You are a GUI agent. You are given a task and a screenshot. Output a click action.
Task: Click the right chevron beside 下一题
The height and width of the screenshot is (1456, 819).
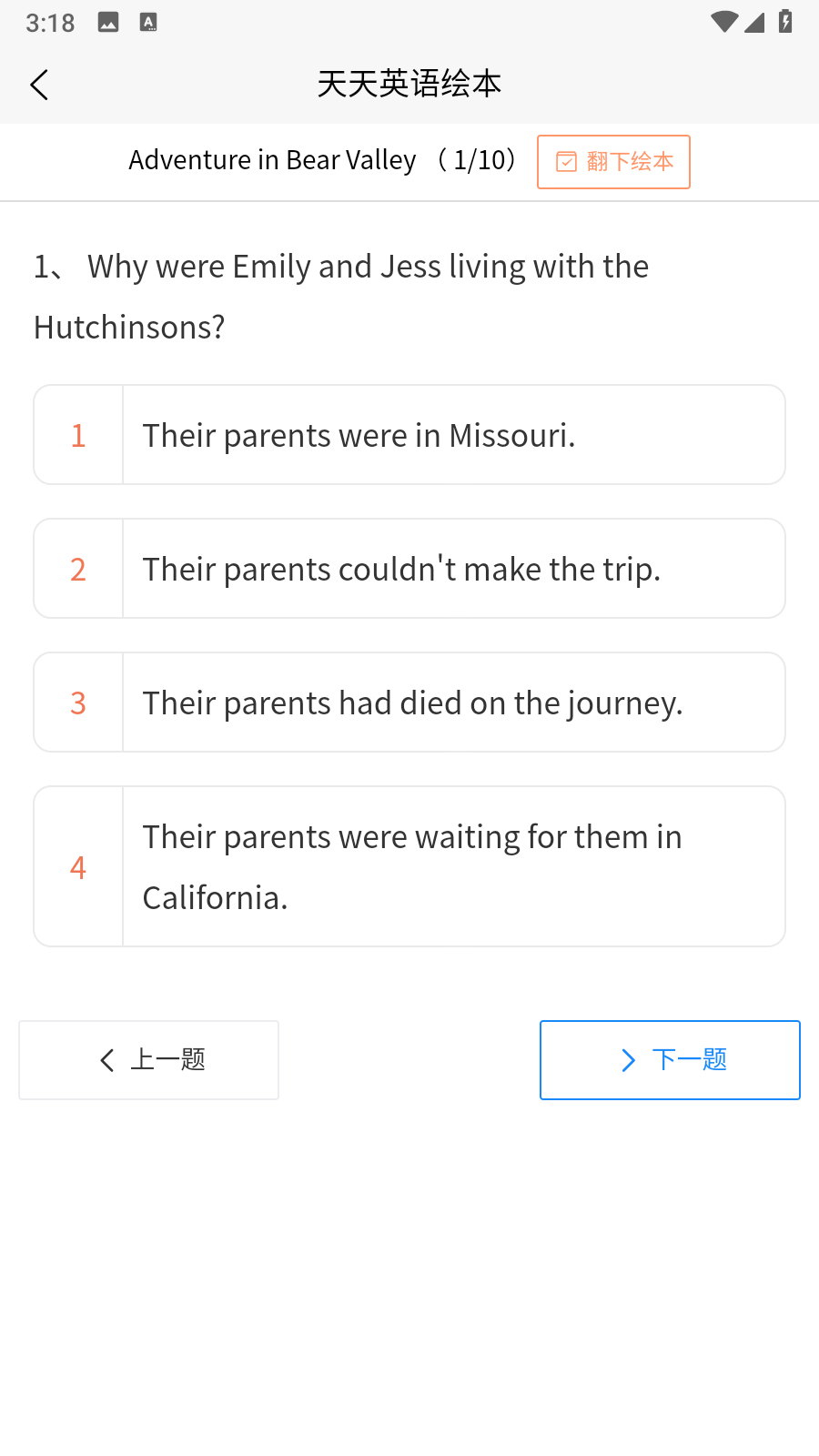(x=628, y=1060)
